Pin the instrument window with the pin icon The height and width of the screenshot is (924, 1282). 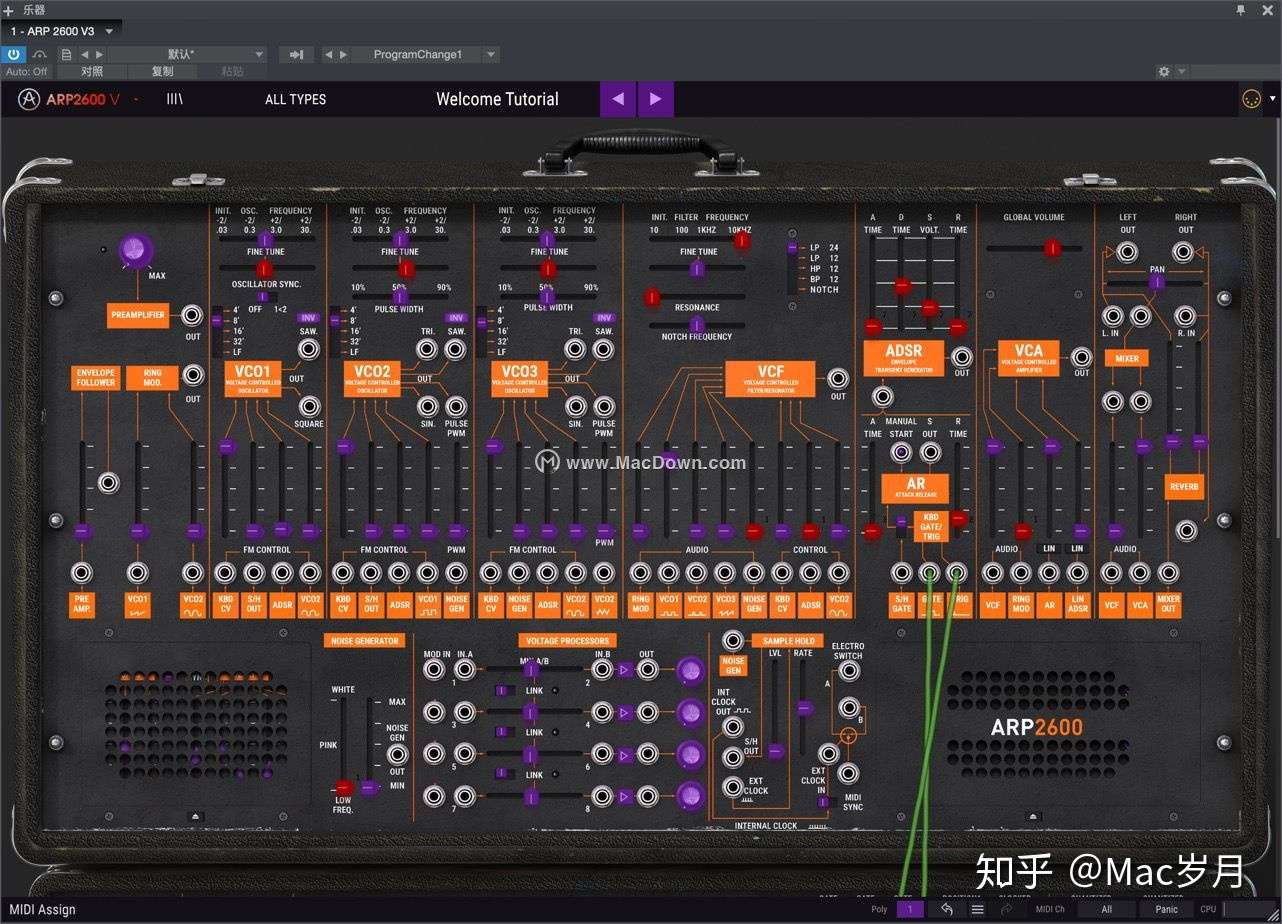[x=1241, y=9]
